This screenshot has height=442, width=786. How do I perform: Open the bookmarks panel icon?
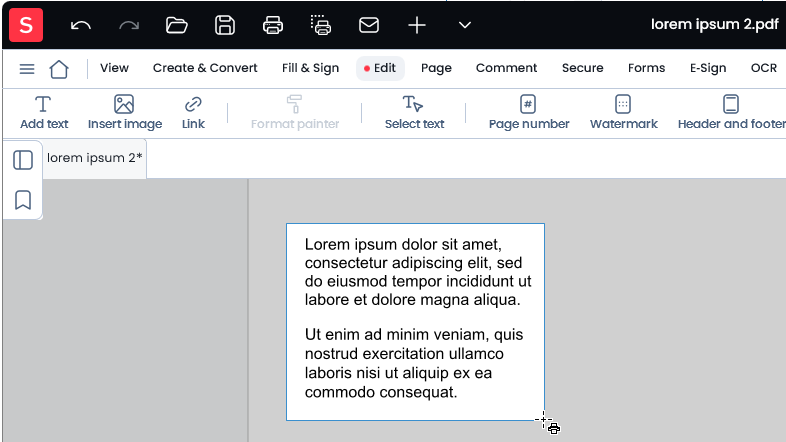[x=23, y=200]
